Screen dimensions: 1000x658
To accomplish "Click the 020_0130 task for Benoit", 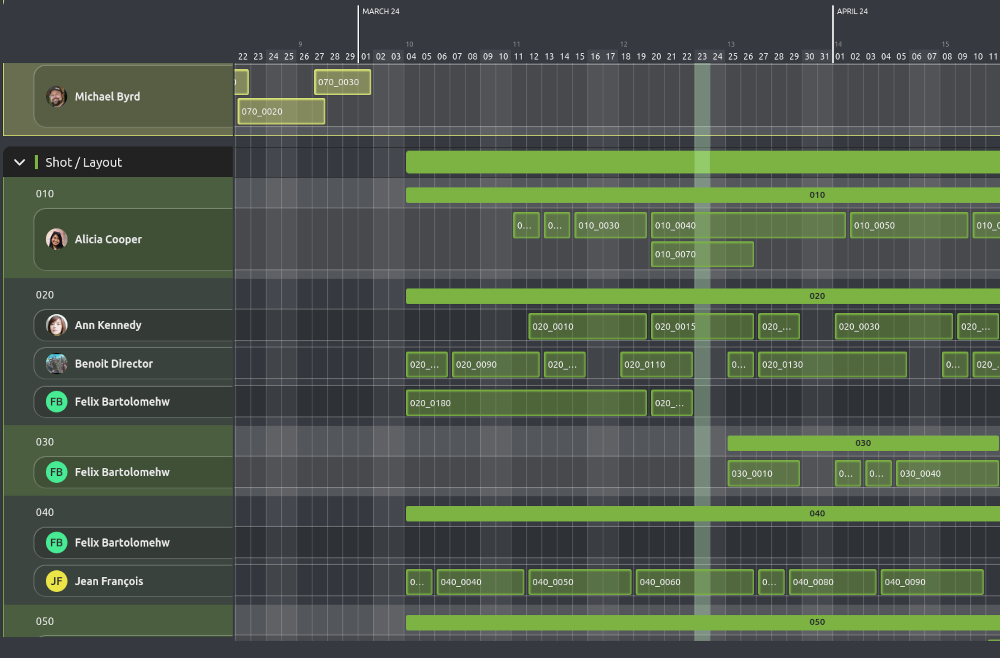I will click(x=831, y=364).
